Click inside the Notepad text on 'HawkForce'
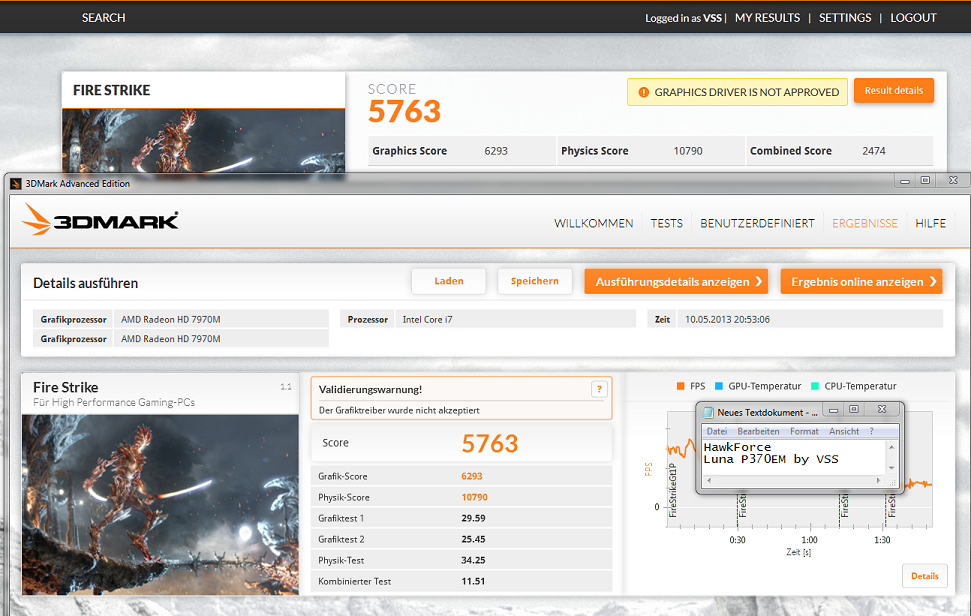This screenshot has height=616, width=971. point(737,447)
